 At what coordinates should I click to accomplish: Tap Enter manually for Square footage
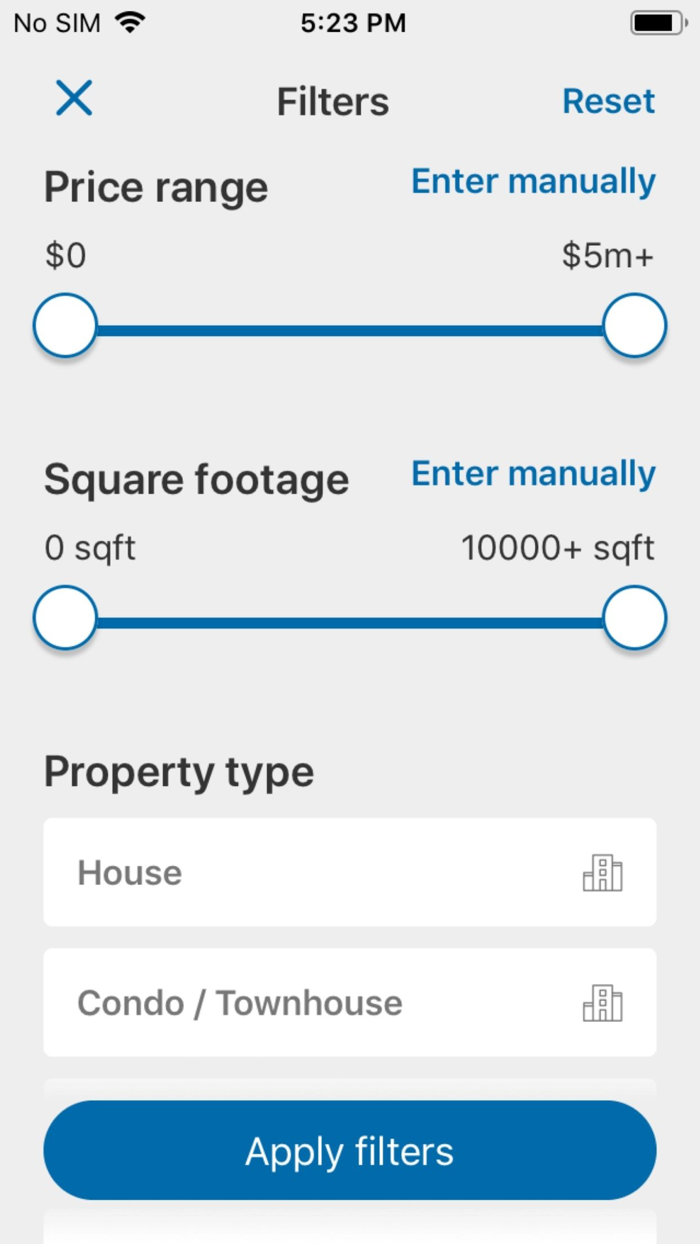coord(533,474)
